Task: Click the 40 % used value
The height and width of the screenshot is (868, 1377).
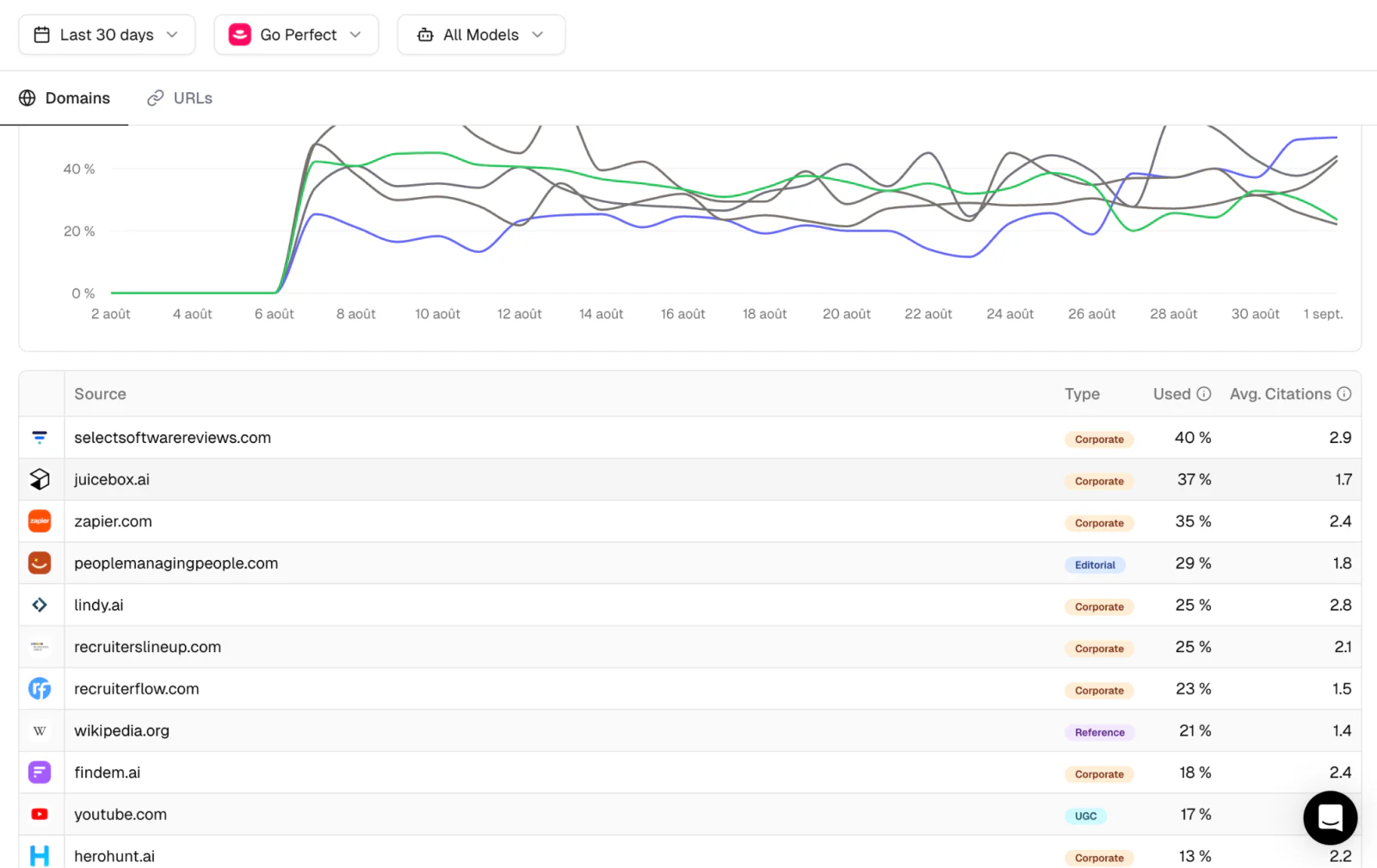Action: [x=1193, y=438]
